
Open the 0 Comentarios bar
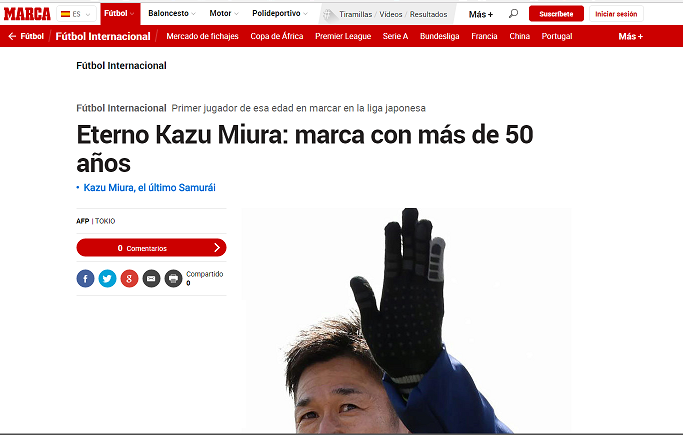[151, 248]
